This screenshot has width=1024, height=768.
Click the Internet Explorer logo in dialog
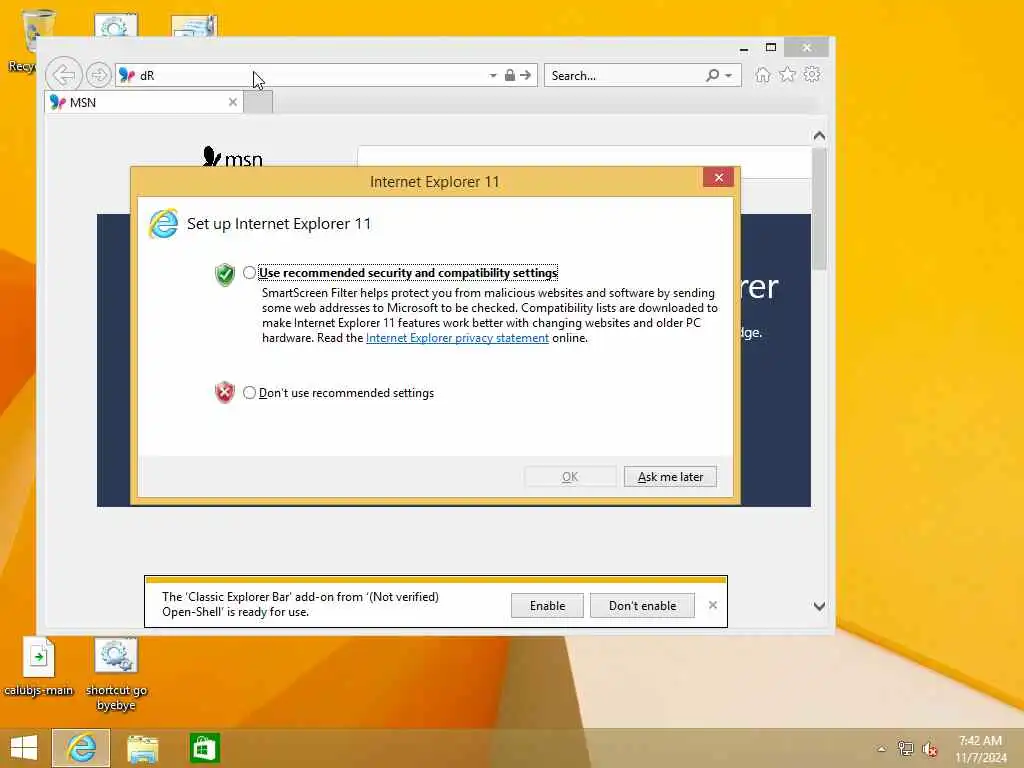click(163, 224)
